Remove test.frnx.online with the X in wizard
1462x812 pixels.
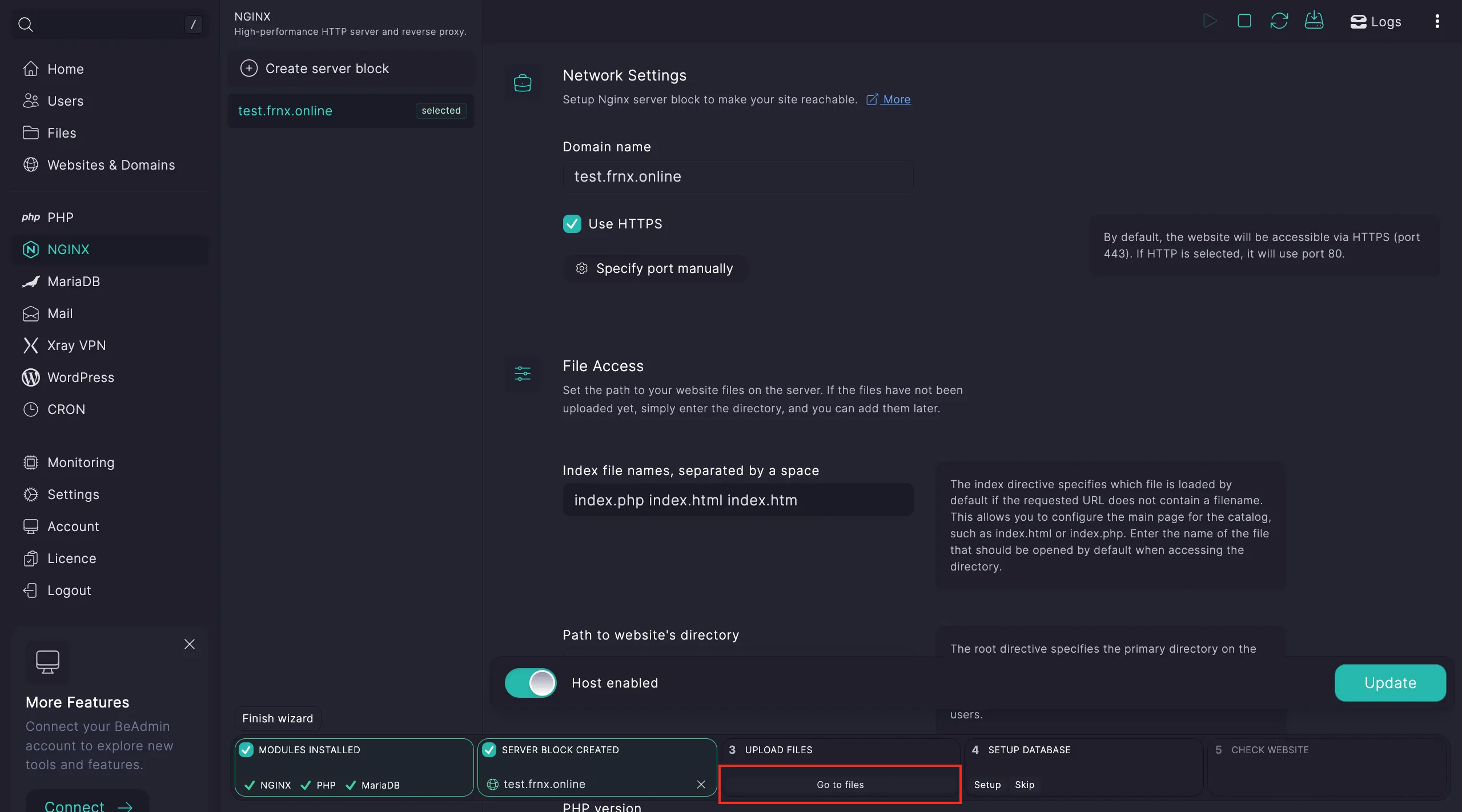point(701,785)
